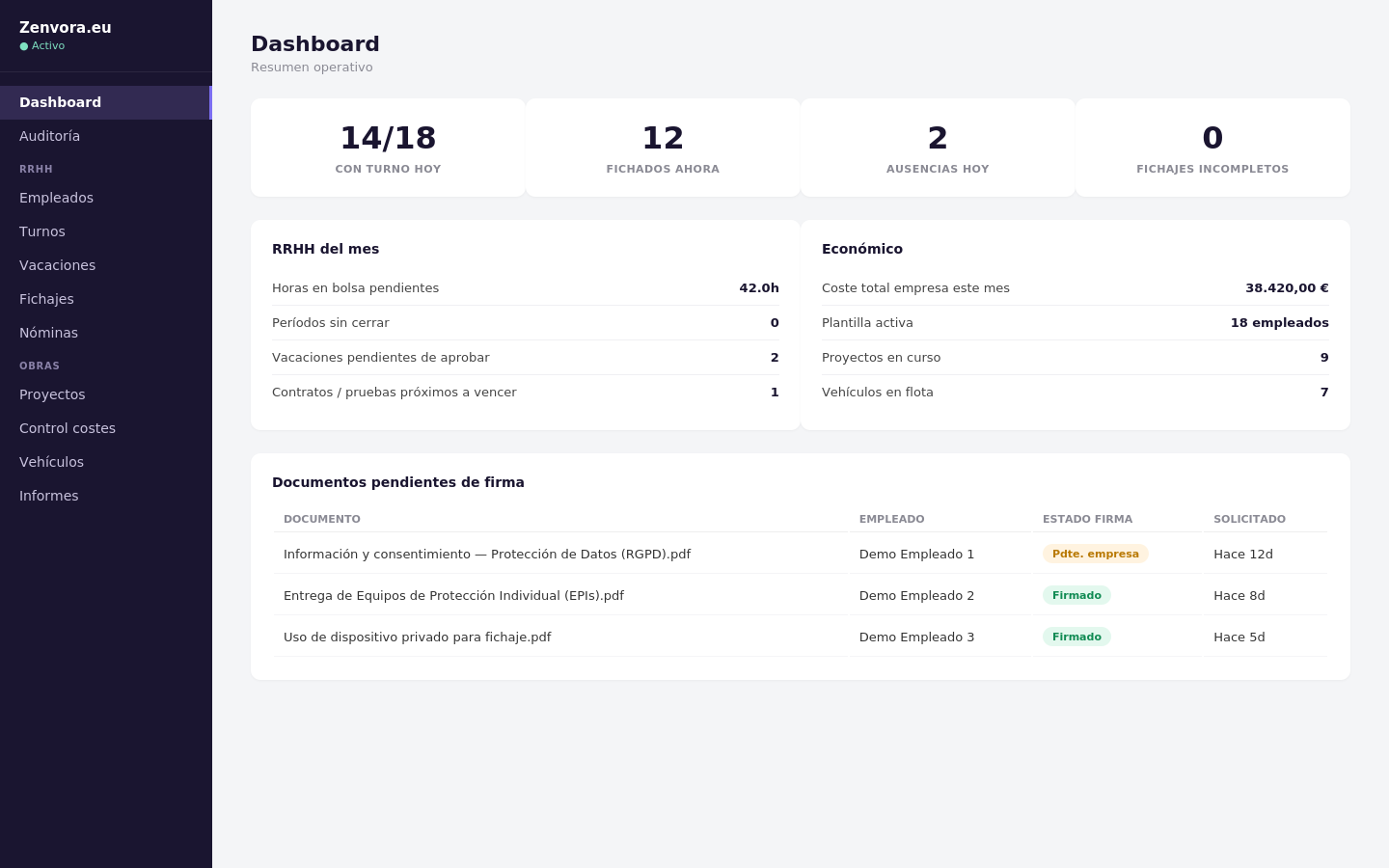This screenshot has height=868, width=1389.
Task: Click Firmado badge for Demo Empleado 3
Action: coord(1076,637)
